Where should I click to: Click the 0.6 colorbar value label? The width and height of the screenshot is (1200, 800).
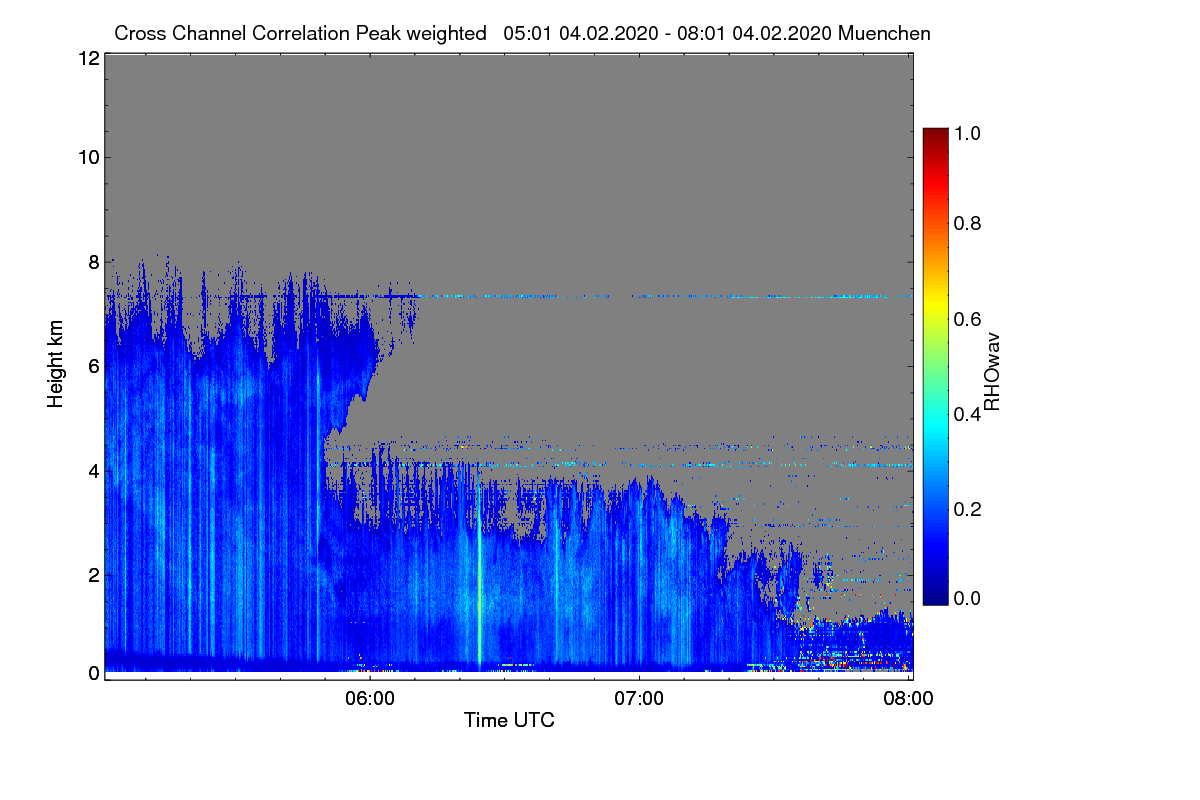tap(968, 319)
